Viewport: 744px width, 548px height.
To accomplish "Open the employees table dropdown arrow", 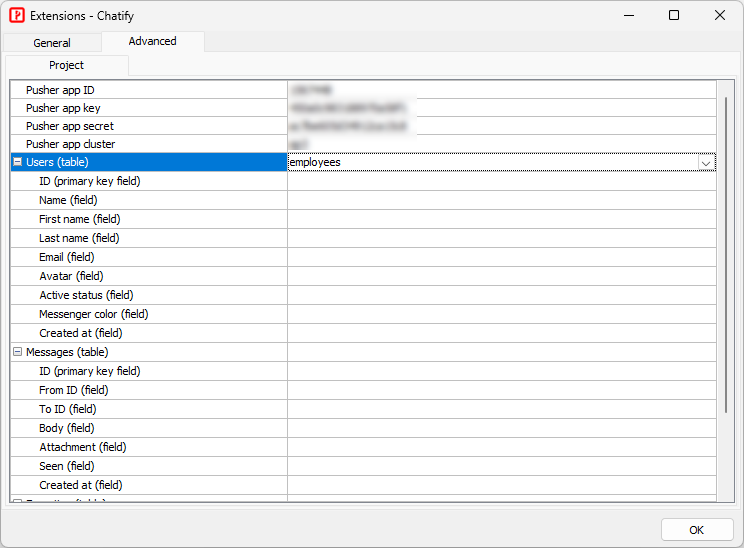I will 706,163.
